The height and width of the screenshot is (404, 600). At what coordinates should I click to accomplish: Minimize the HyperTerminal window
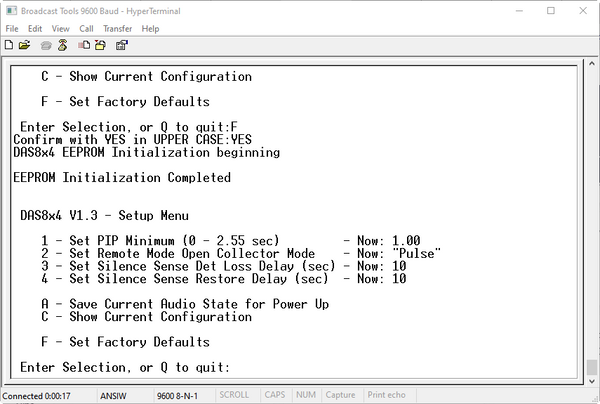pyautogui.click(x=519, y=11)
